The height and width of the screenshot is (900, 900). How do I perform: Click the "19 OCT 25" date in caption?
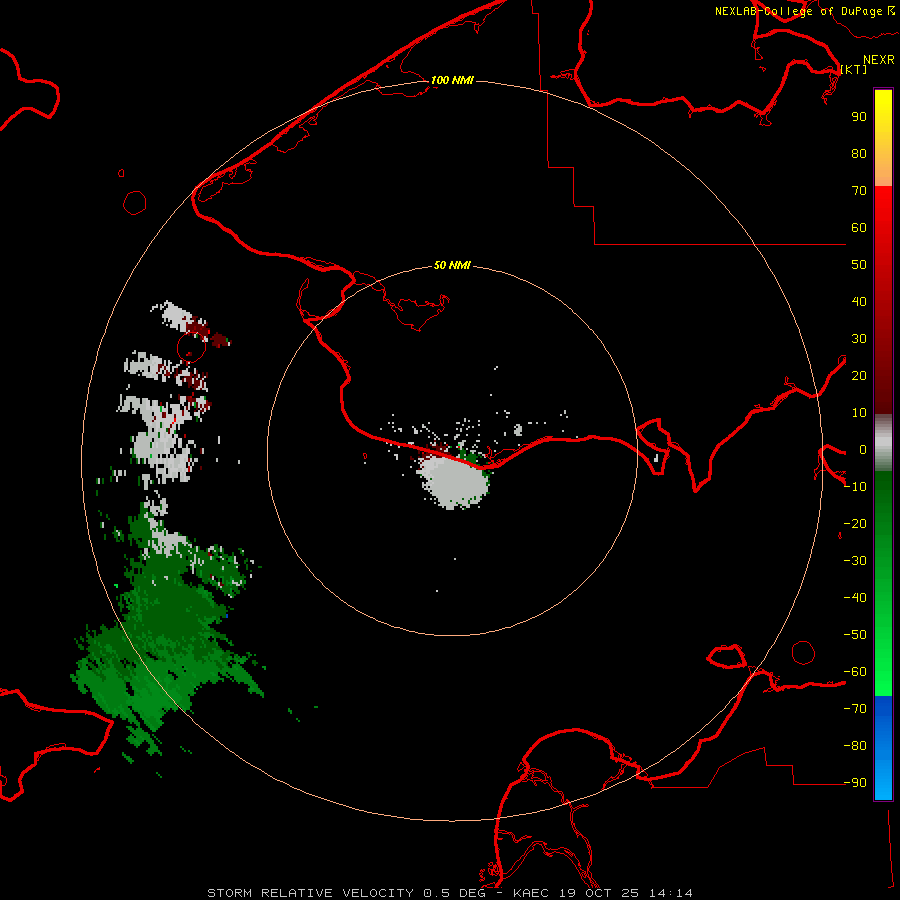pos(602,893)
